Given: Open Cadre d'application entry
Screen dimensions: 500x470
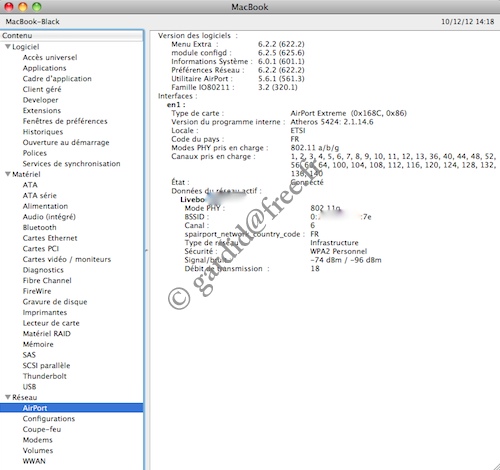Looking at the screenshot, I should tap(57, 79).
